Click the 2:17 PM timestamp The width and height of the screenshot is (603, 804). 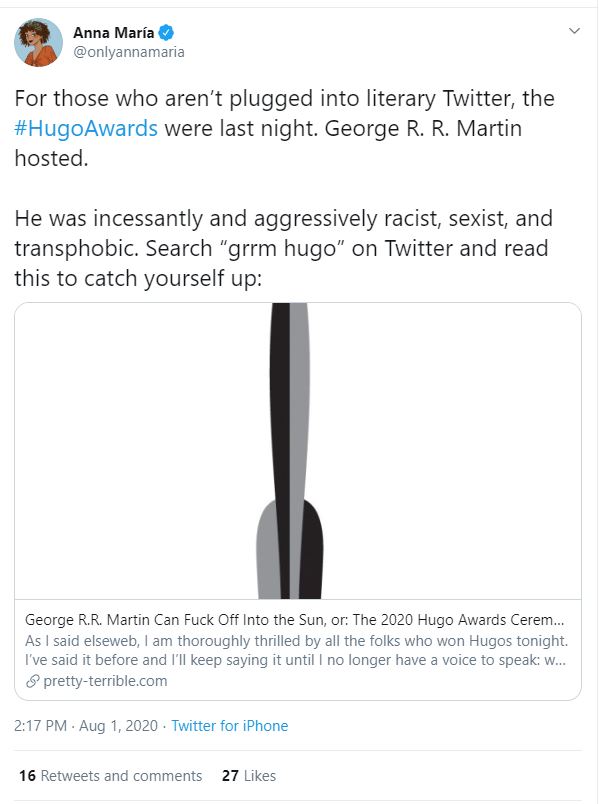pyautogui.click(x=40, y=726)
